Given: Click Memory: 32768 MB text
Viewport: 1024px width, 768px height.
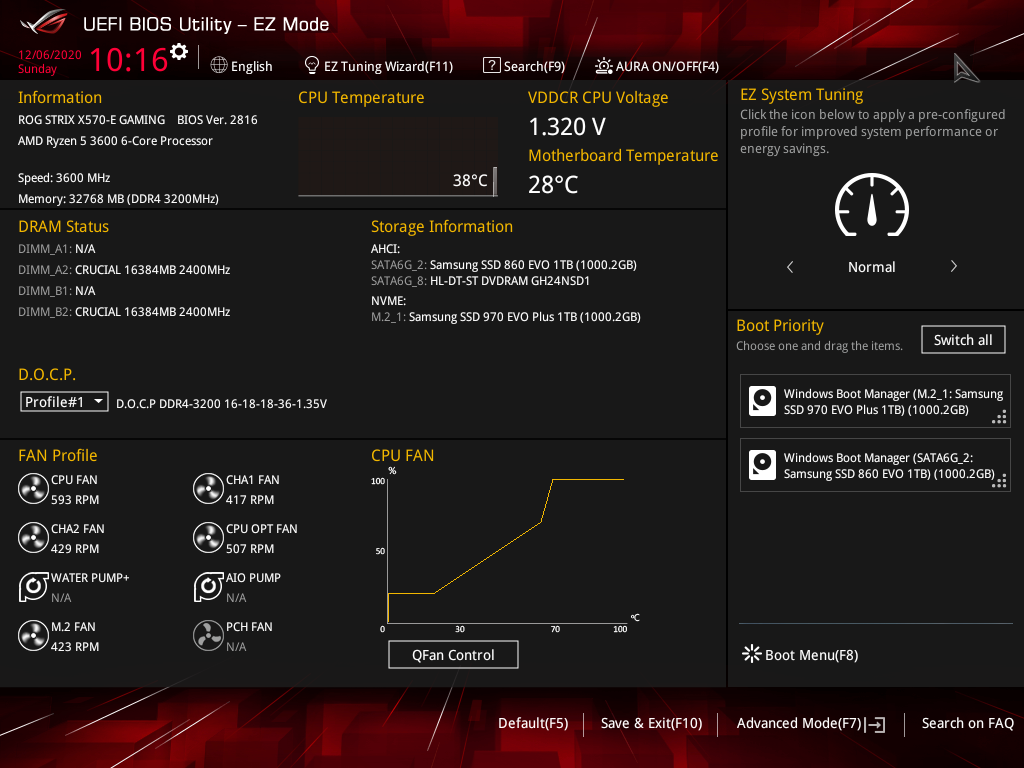Looking at the screenshot, I should [x=118, y=199].
